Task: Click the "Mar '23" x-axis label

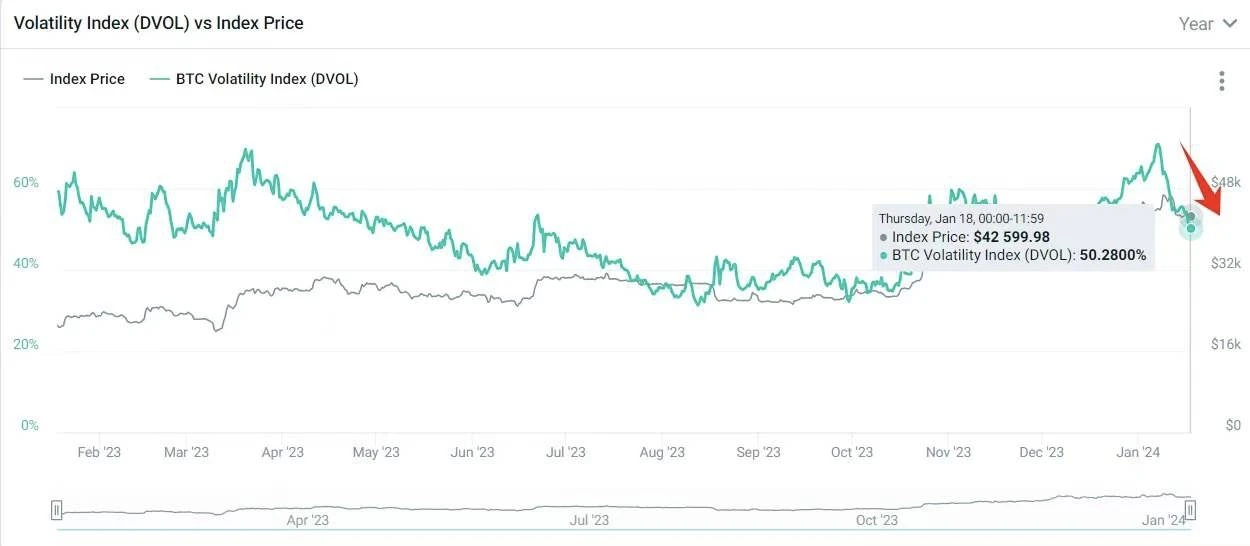Action: coord(186,452)
